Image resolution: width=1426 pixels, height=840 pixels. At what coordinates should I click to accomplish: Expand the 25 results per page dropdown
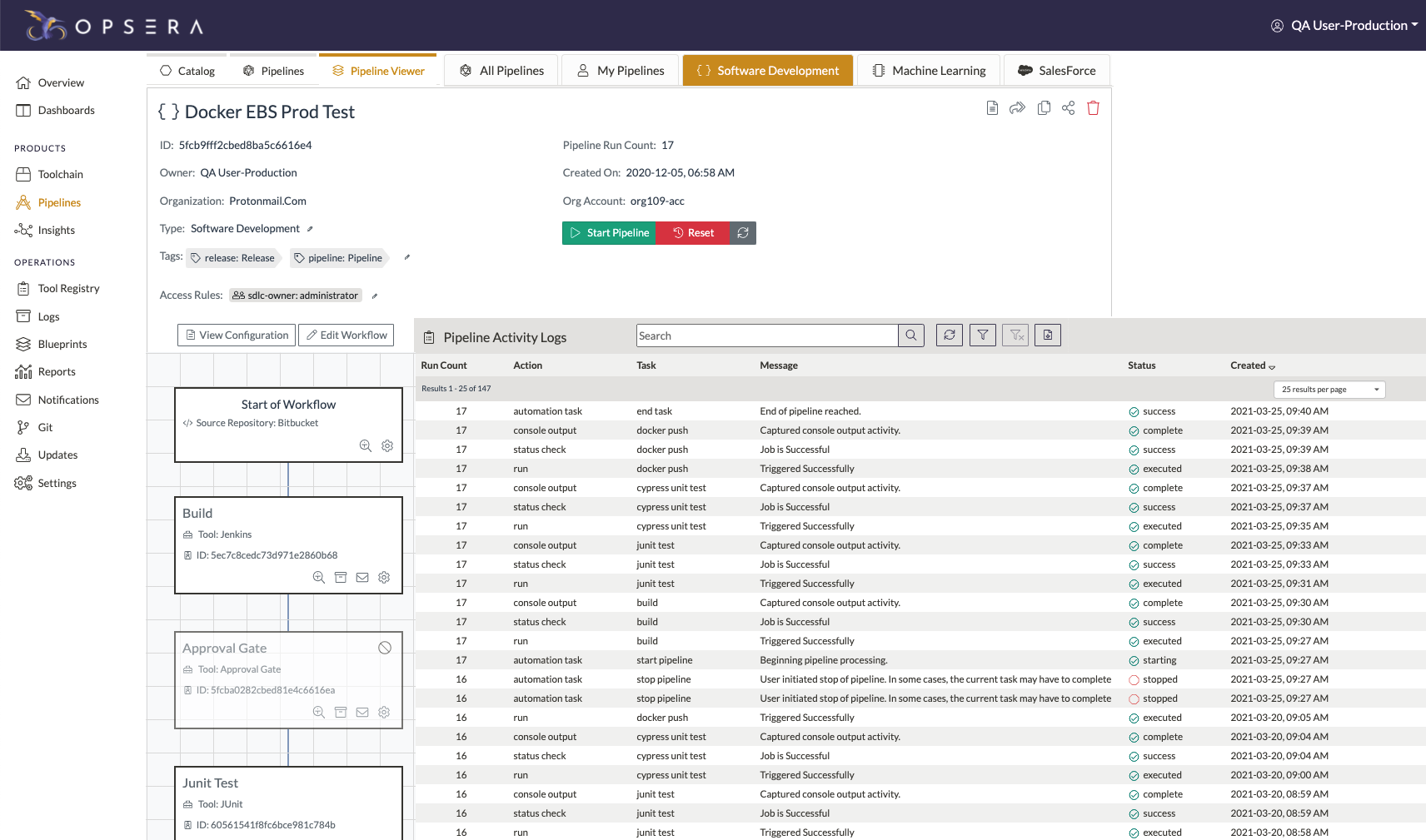click(1329, 390)
